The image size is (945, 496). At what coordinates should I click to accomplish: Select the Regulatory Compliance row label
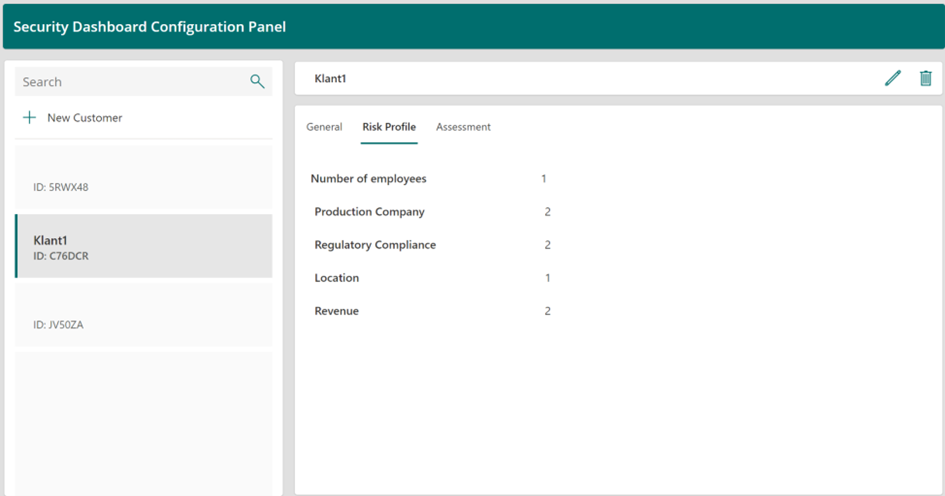(x=375, y=245)
